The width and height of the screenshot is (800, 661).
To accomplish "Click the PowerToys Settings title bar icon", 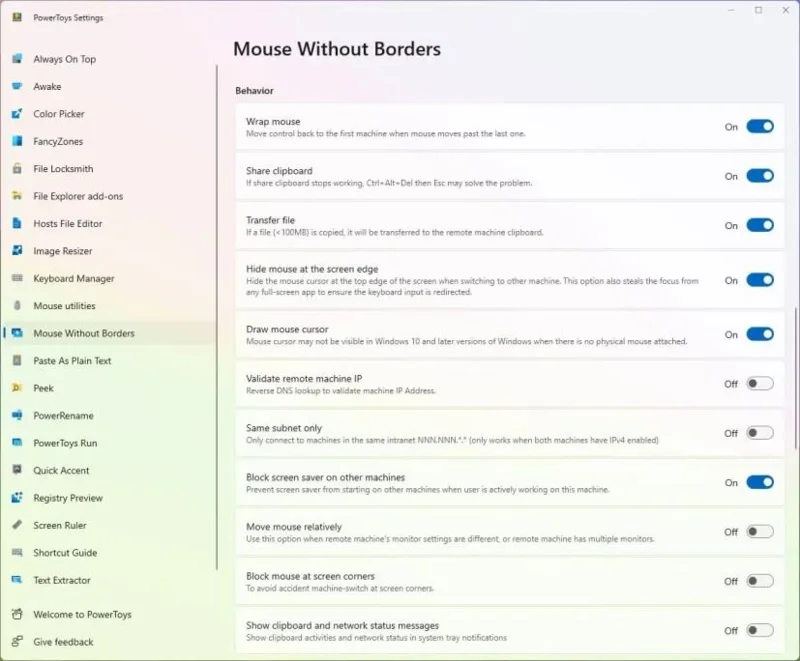I will (17, 17).
